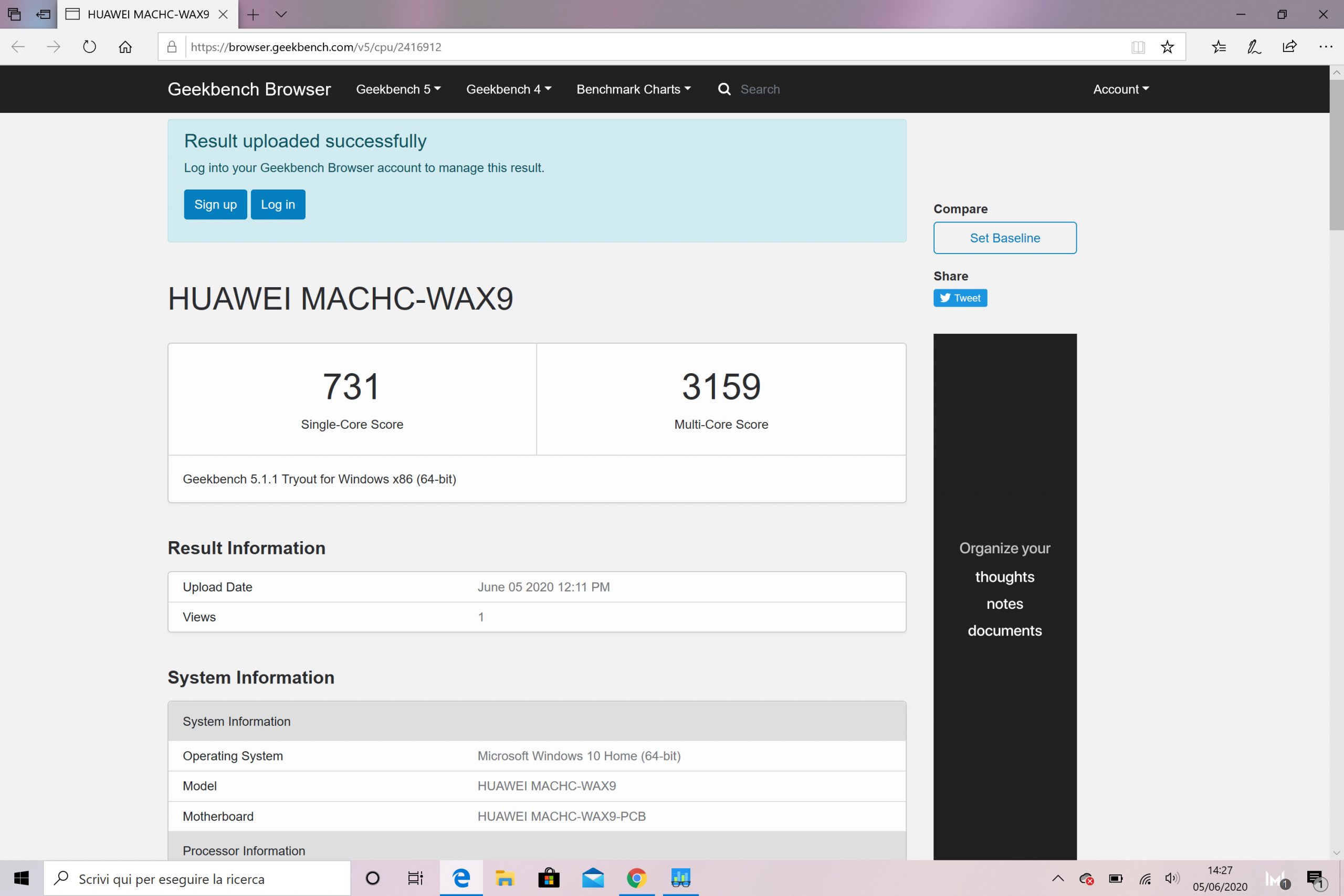Open Microsoft Store from taskbar
Viewport: 1344px width, 896px height.
point(549,878)
